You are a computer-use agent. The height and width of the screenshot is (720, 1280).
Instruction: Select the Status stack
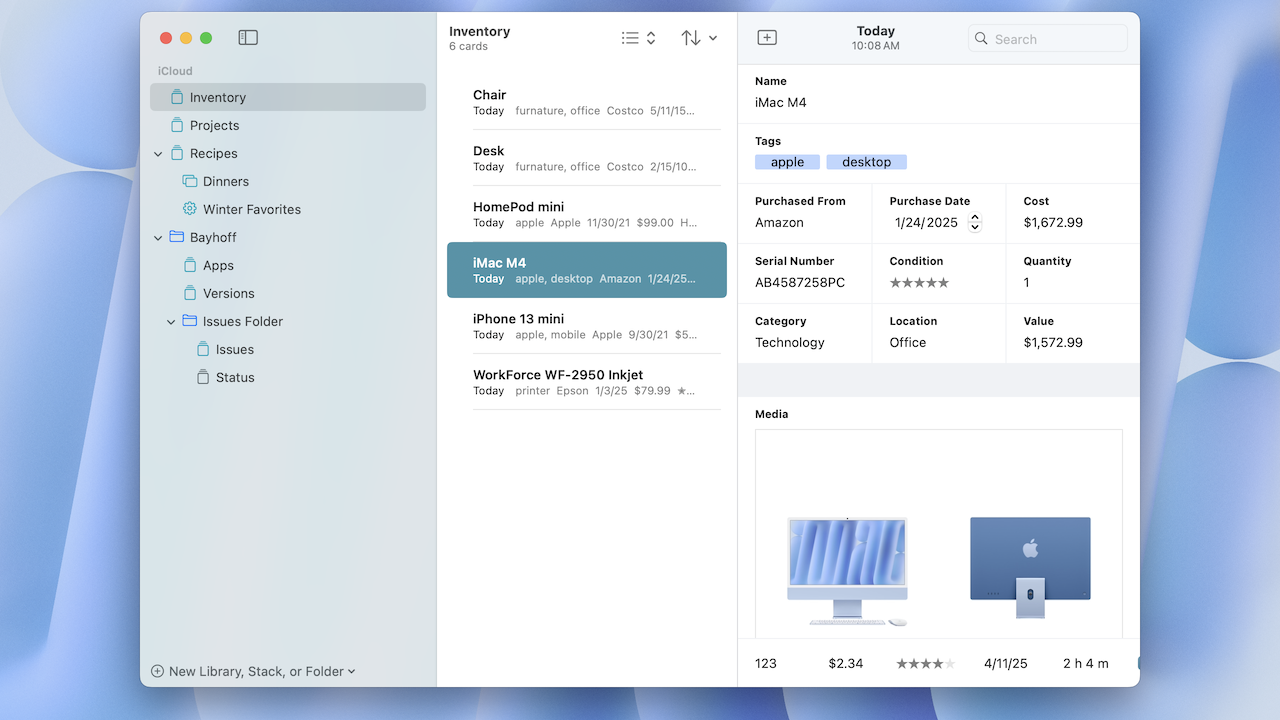pos(288,377)
